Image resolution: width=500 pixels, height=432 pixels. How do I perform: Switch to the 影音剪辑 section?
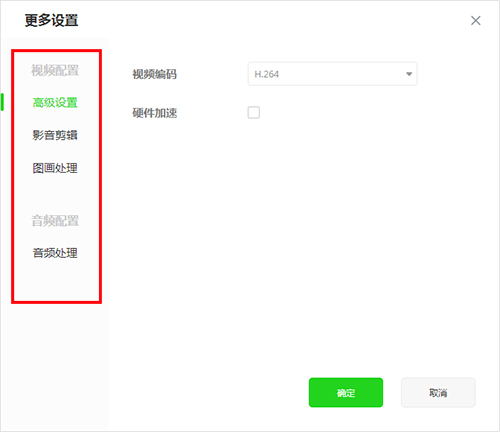coord(55,135)
